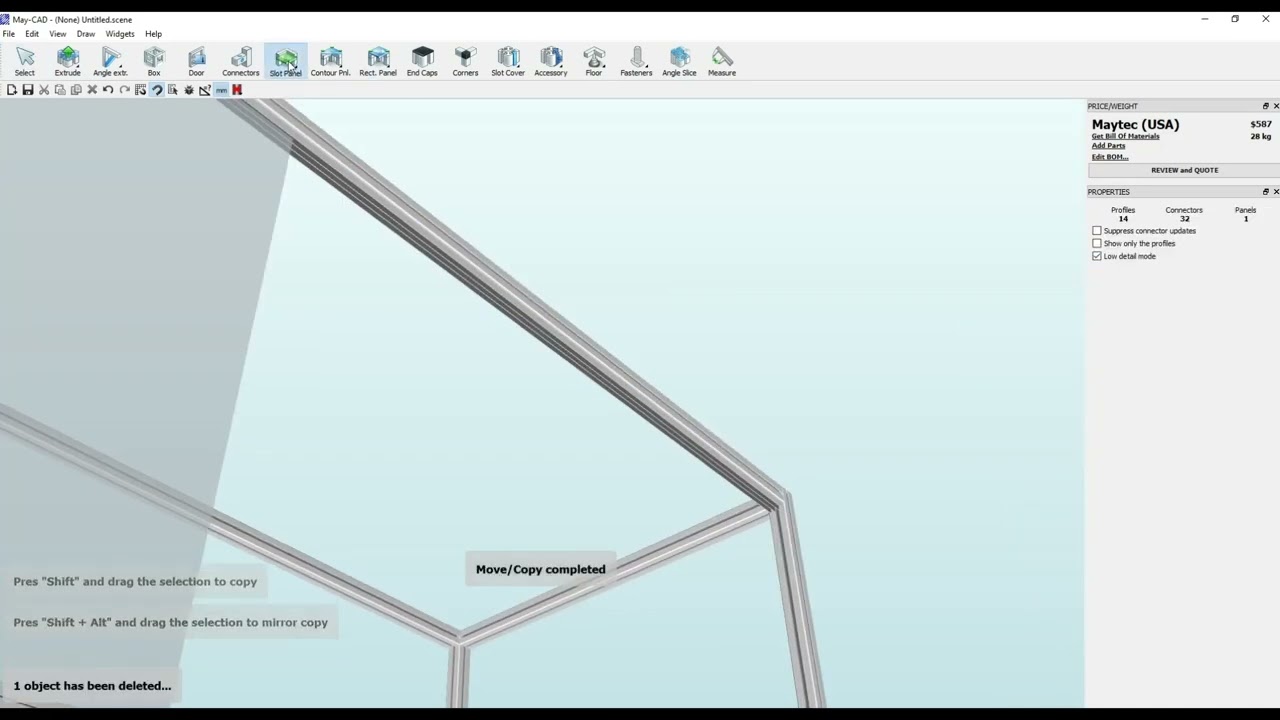The height and width of the screenshot is (720, 1280).
Task: Open the Edit menu
Action: pyautogui.click(x=32, y=34)
